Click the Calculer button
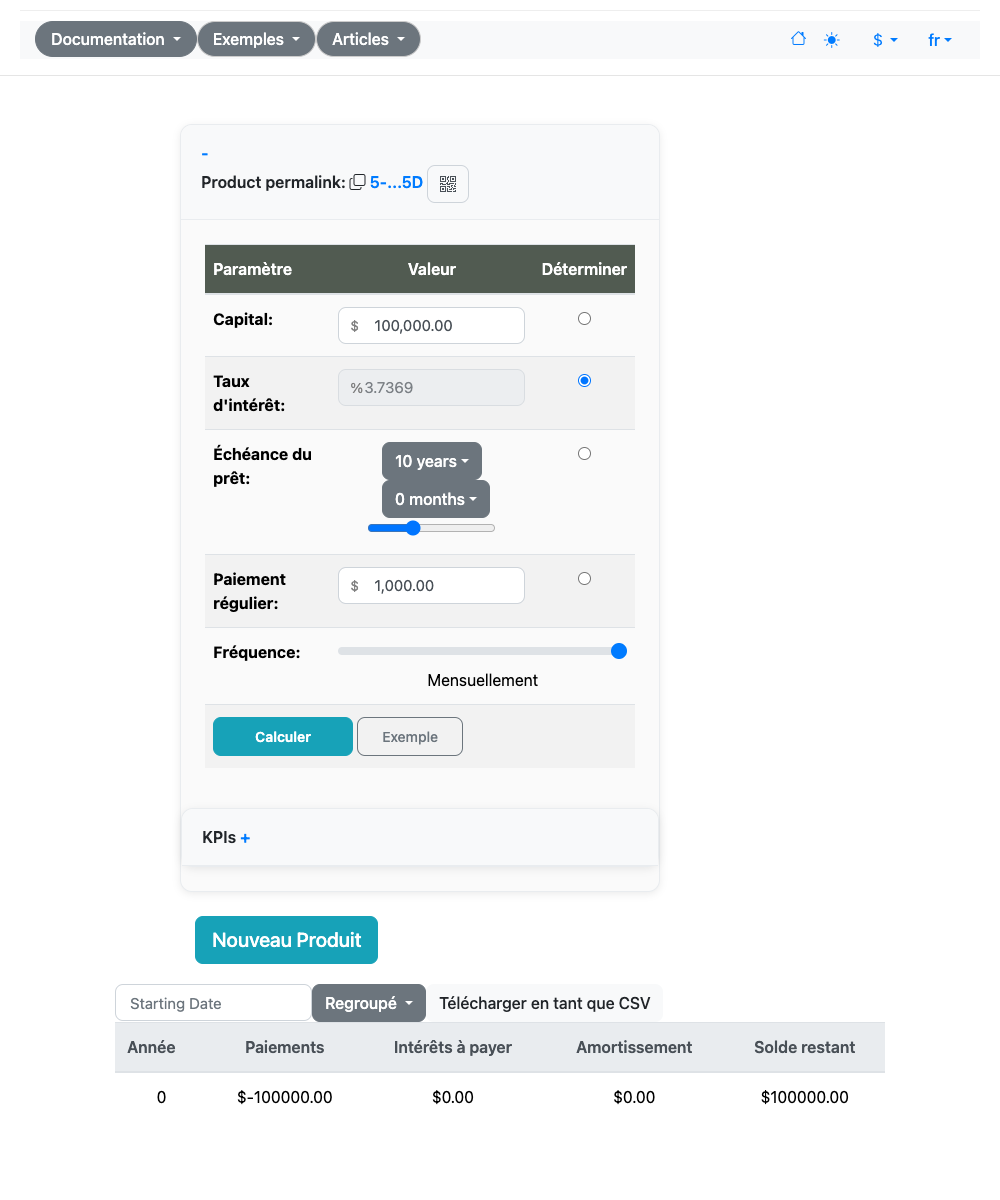 tap(283, 737)
